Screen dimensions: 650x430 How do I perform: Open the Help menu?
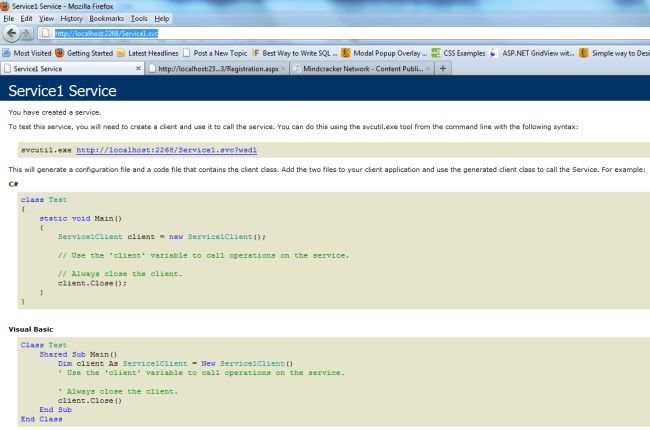[162, 19]
